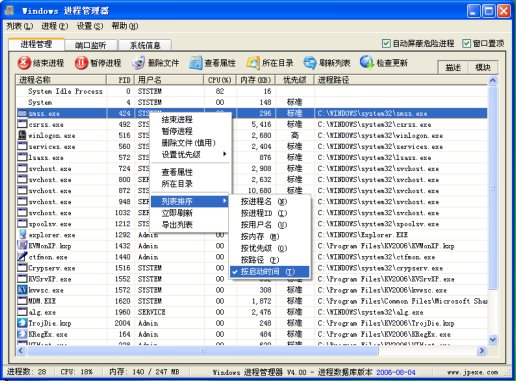Viewport: 516px width, 381px height.
Task: Click the PID column header
Action: click(120, 80)
